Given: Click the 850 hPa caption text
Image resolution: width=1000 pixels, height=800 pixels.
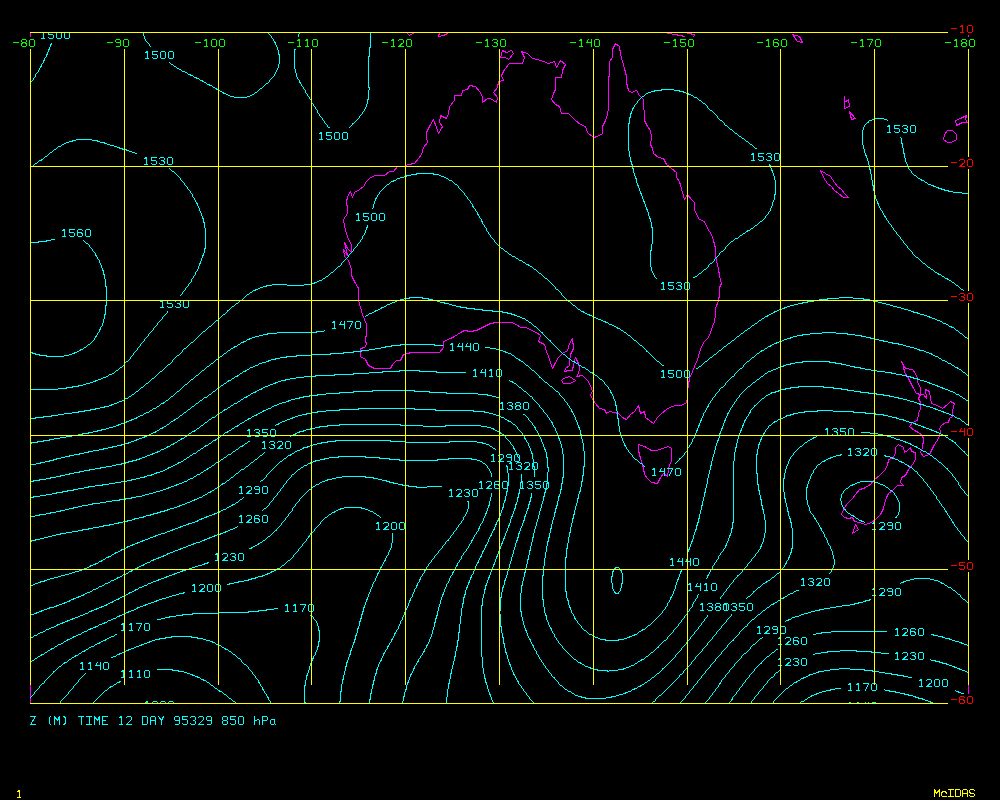Looking at the screenshot, I should click(x=249, y=720).
